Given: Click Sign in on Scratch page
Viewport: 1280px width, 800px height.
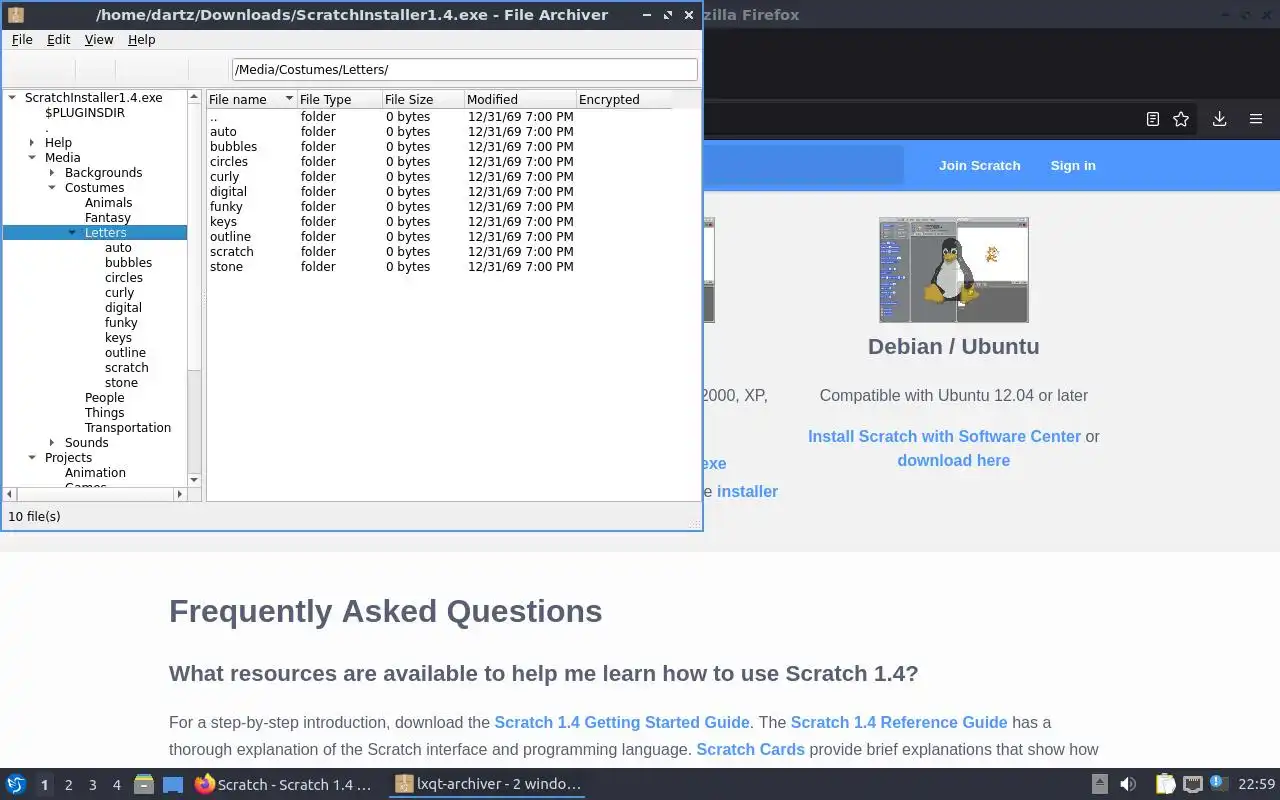Looking at the screenshot, I should pos(1073,165).
